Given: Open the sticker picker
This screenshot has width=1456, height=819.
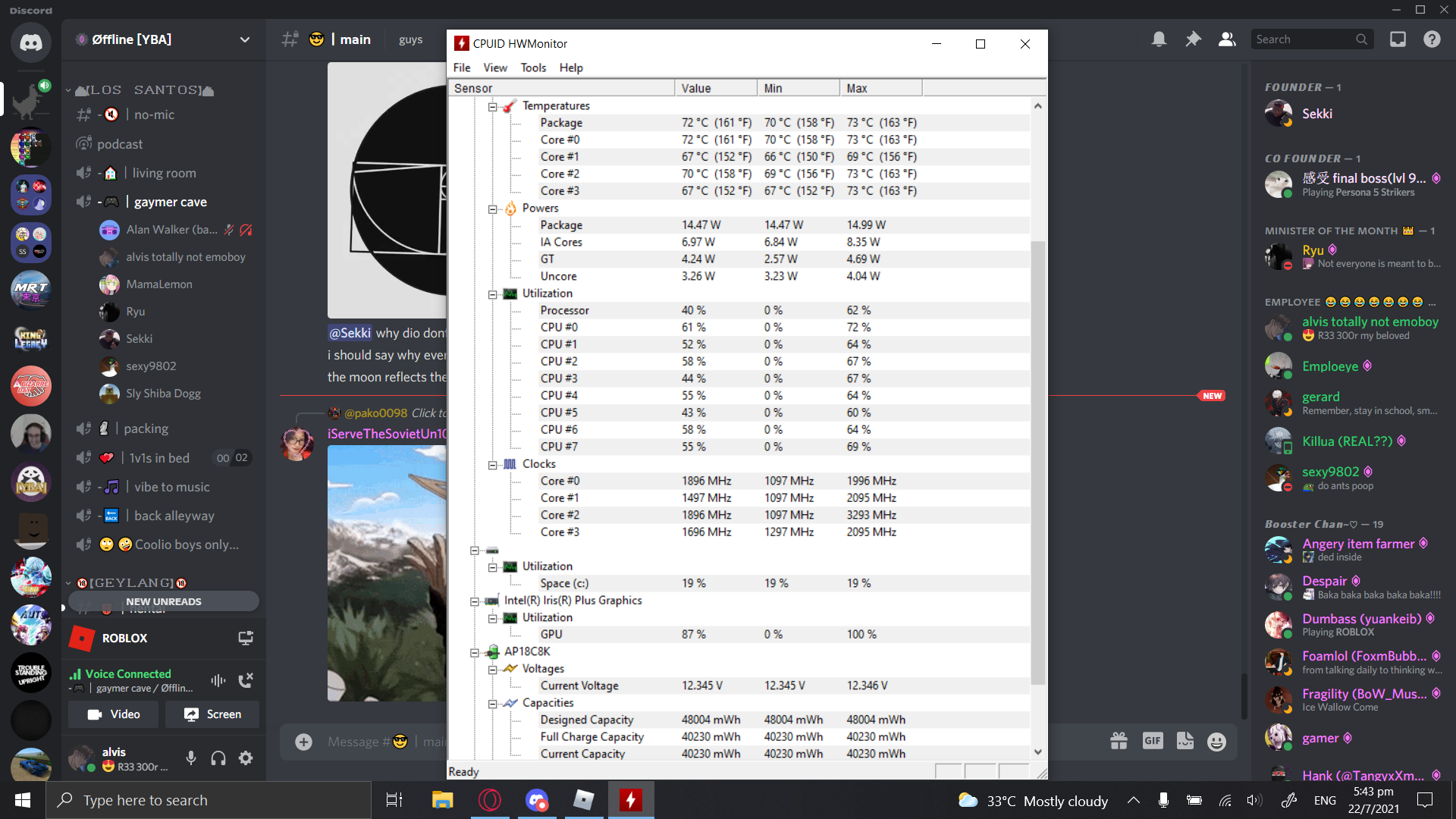Looking at the screenshot, I should point(1185,742).
